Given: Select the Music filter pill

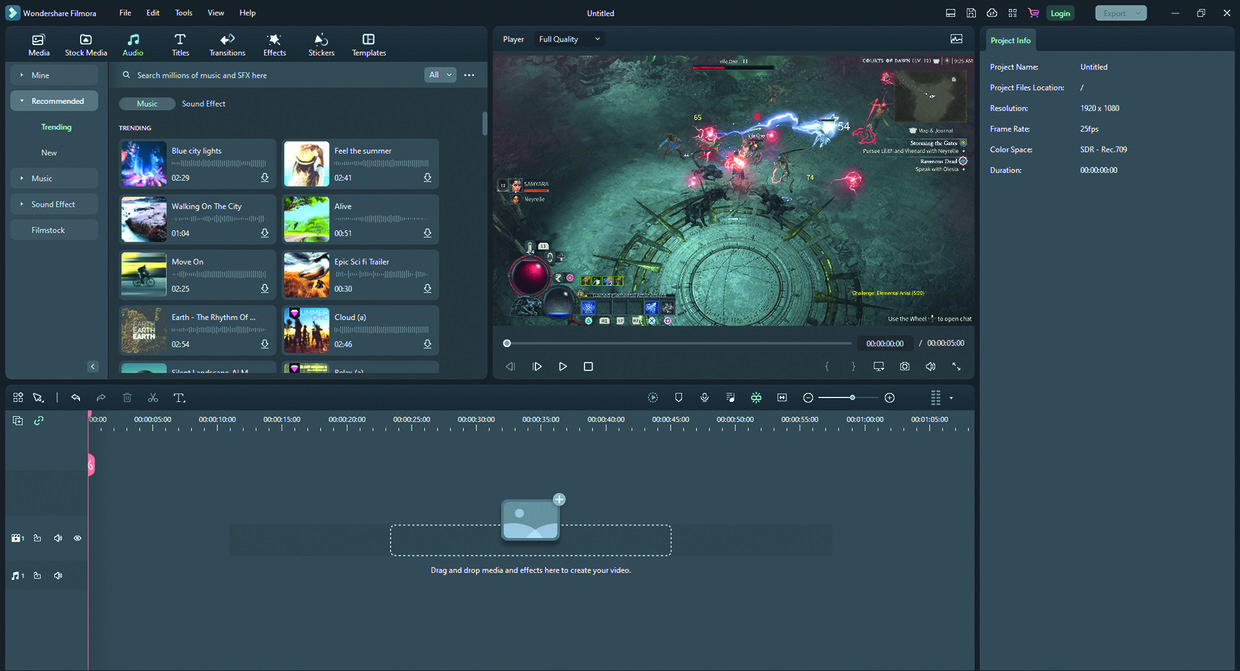Looking at the screenshot, I should click(x=147, y=104).
